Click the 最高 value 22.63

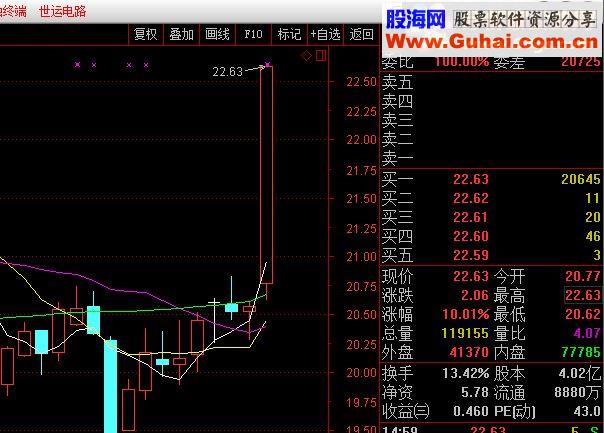click(583, 295)
